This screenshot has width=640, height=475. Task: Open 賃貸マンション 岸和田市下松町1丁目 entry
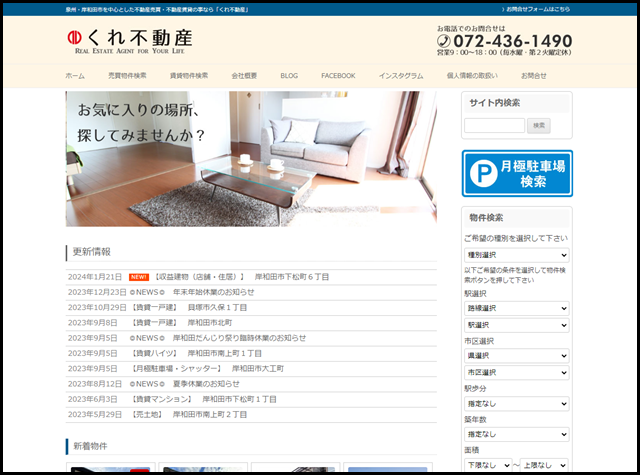203,399
